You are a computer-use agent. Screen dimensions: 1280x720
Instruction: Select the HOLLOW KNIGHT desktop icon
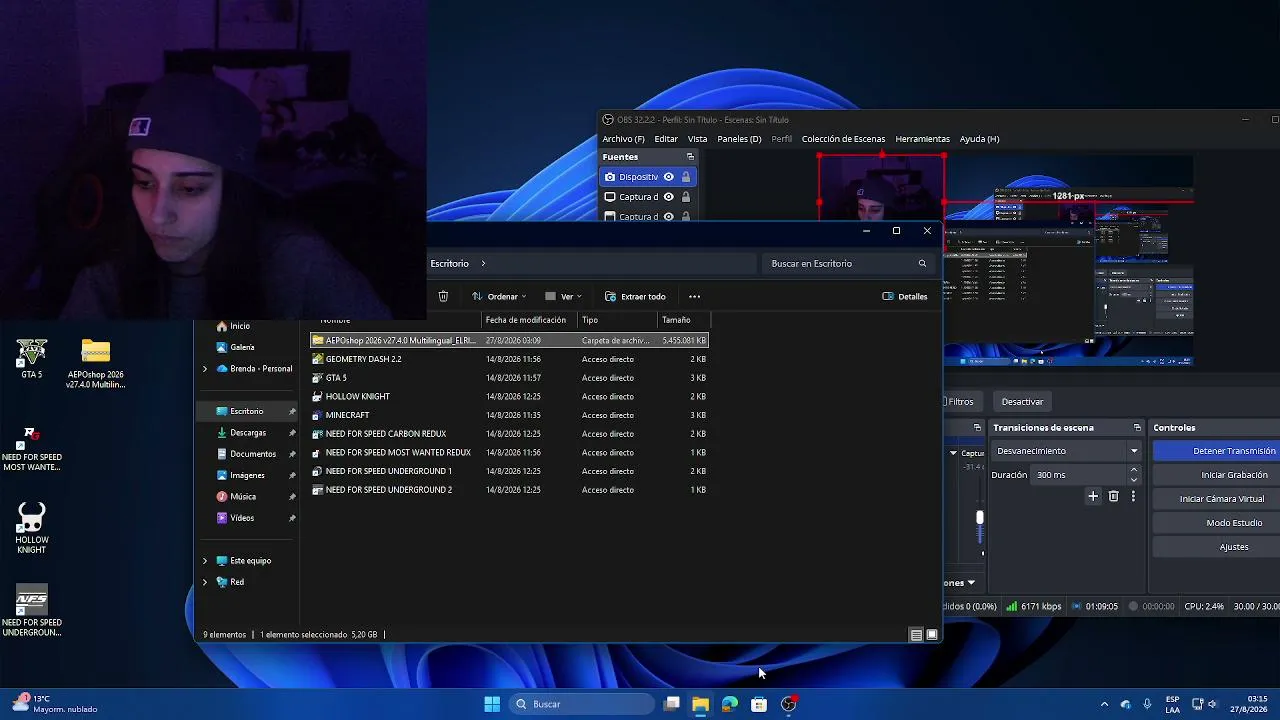point(32,528)
